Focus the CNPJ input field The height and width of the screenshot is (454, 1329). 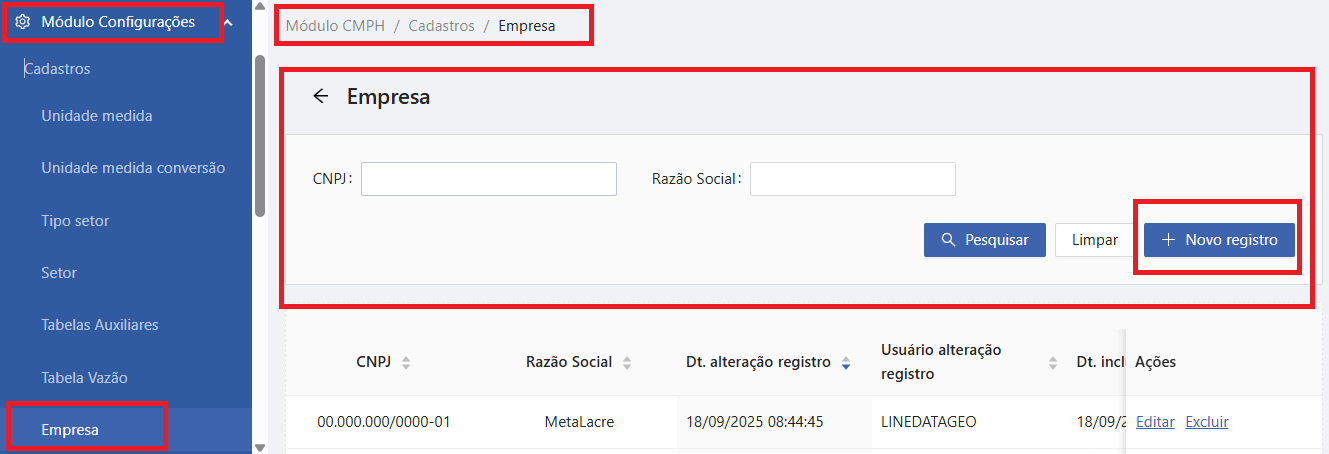(488, 179)
